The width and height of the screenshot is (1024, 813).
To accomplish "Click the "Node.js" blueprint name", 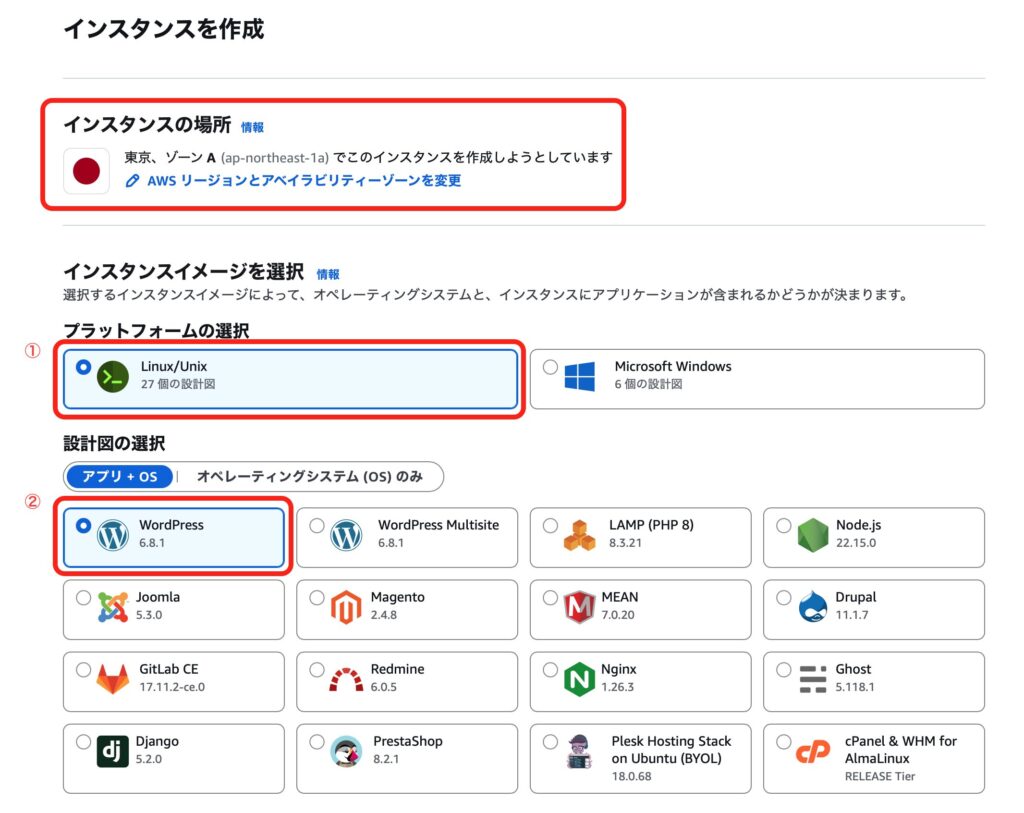I will tap(858, 526).
